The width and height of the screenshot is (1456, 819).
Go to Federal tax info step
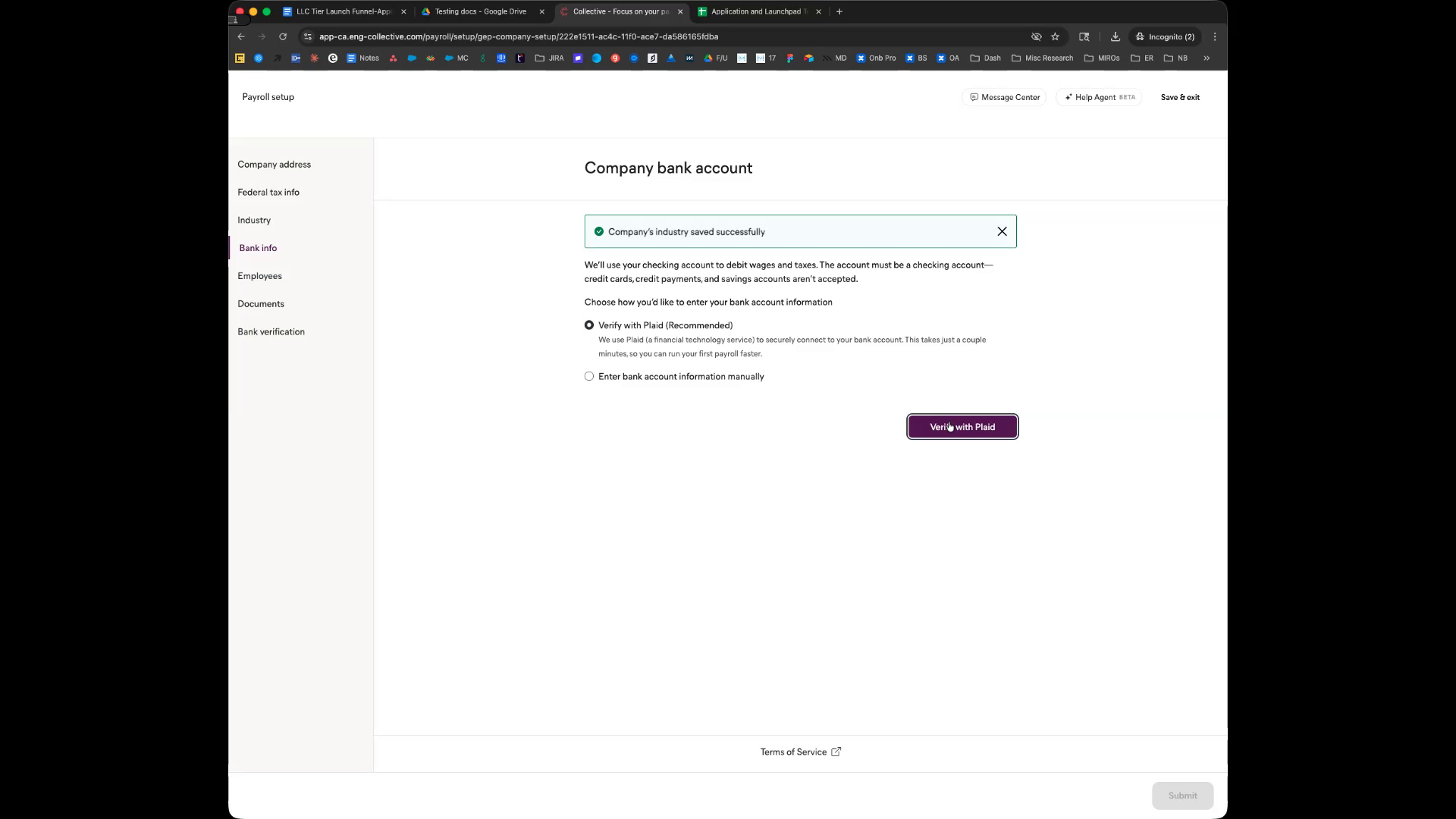click(268, 193)
